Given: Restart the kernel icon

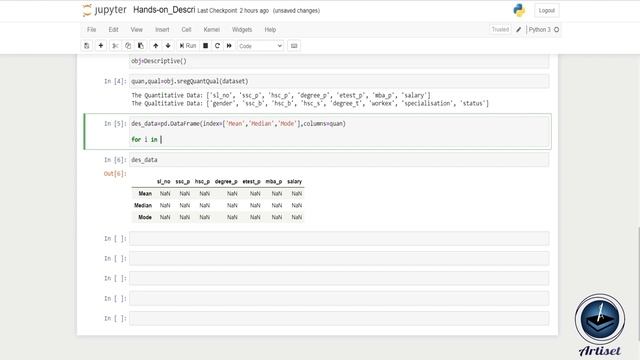Looking at the screenshot, I should 218,46.
